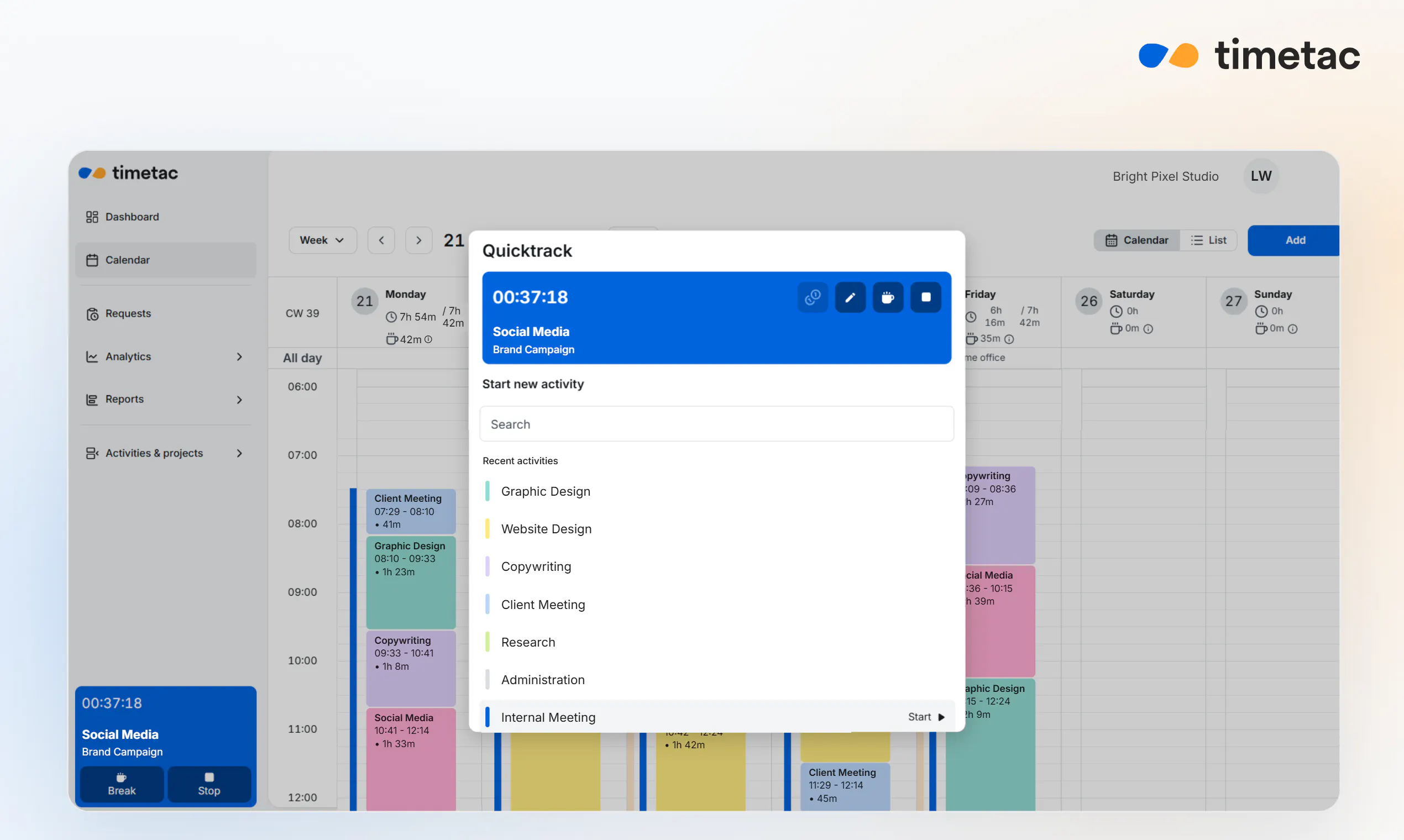Click the Break button in the sidebar timer
The image size is (1404, 840).
(x=122, y=785)
